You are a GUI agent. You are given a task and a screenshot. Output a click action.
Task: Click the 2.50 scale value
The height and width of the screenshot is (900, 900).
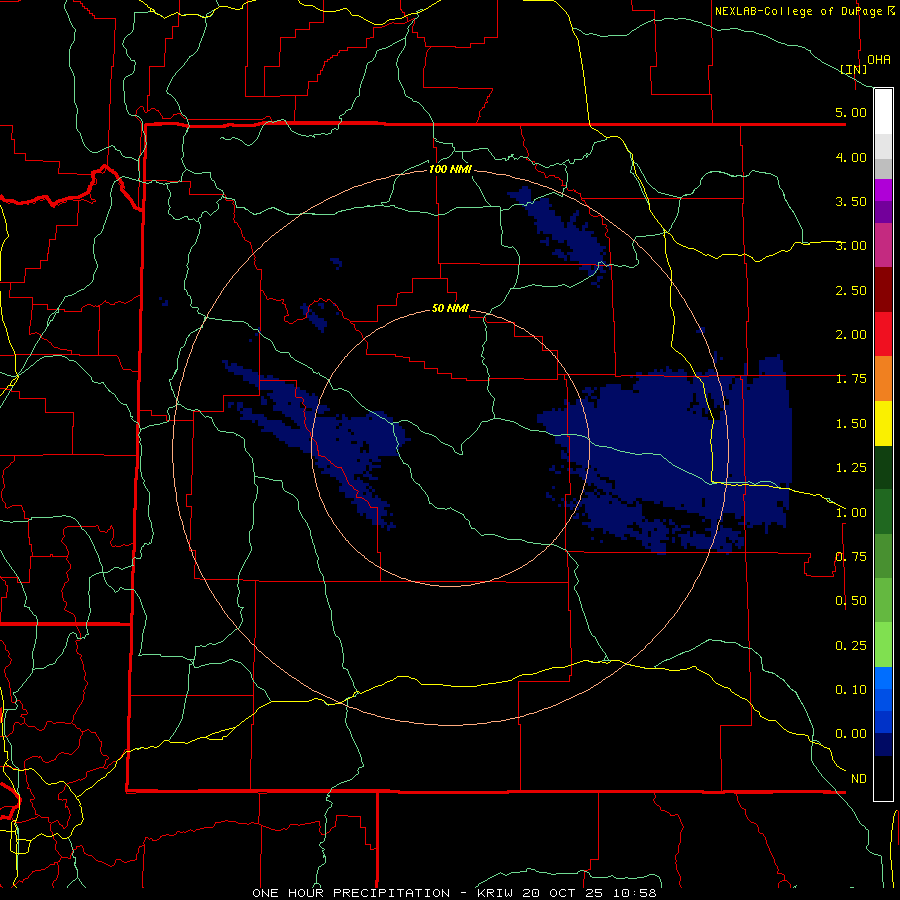pos(851,290)
